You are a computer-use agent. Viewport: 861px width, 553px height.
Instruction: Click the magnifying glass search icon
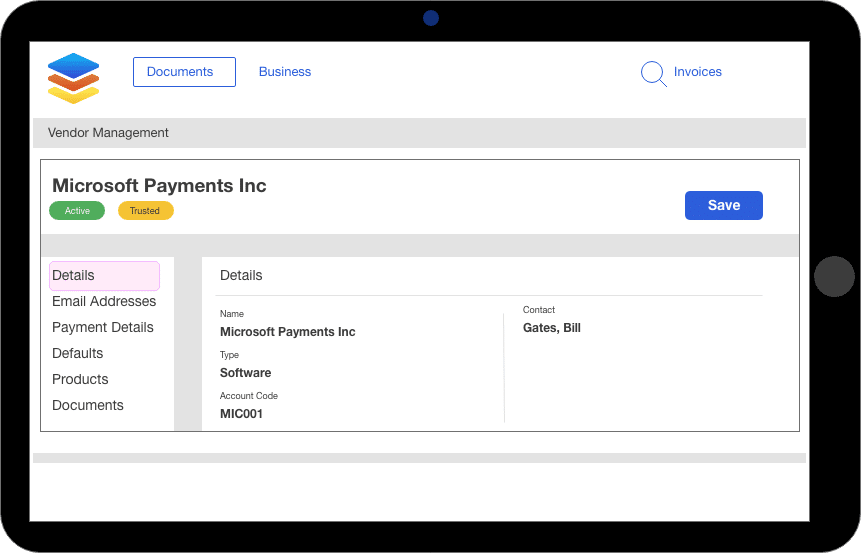coord(653,74)
